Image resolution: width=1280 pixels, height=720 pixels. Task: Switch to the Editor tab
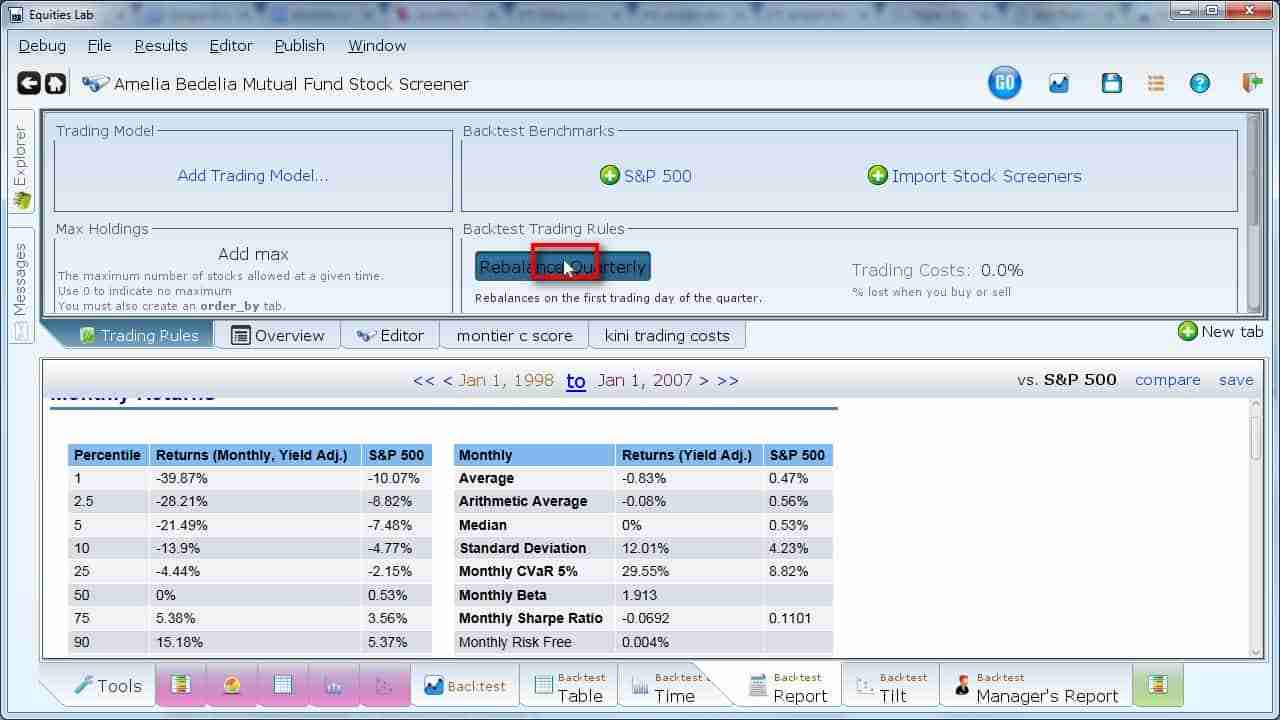[390, 335]
